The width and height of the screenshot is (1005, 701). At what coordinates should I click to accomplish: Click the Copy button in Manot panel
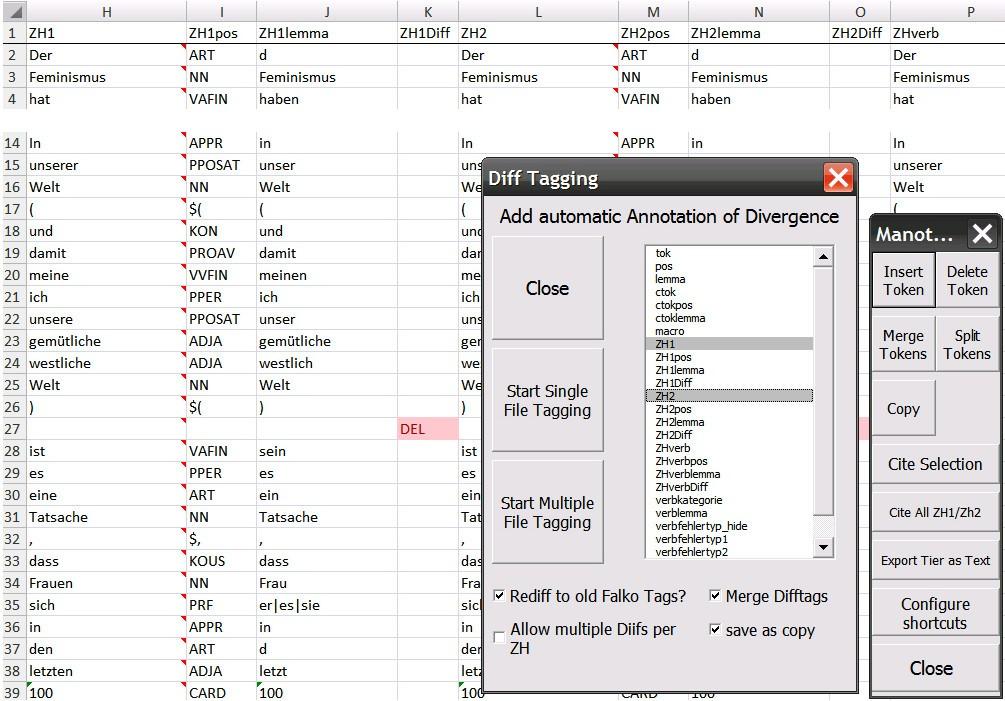pyautogui.click(x=903, y=408)
